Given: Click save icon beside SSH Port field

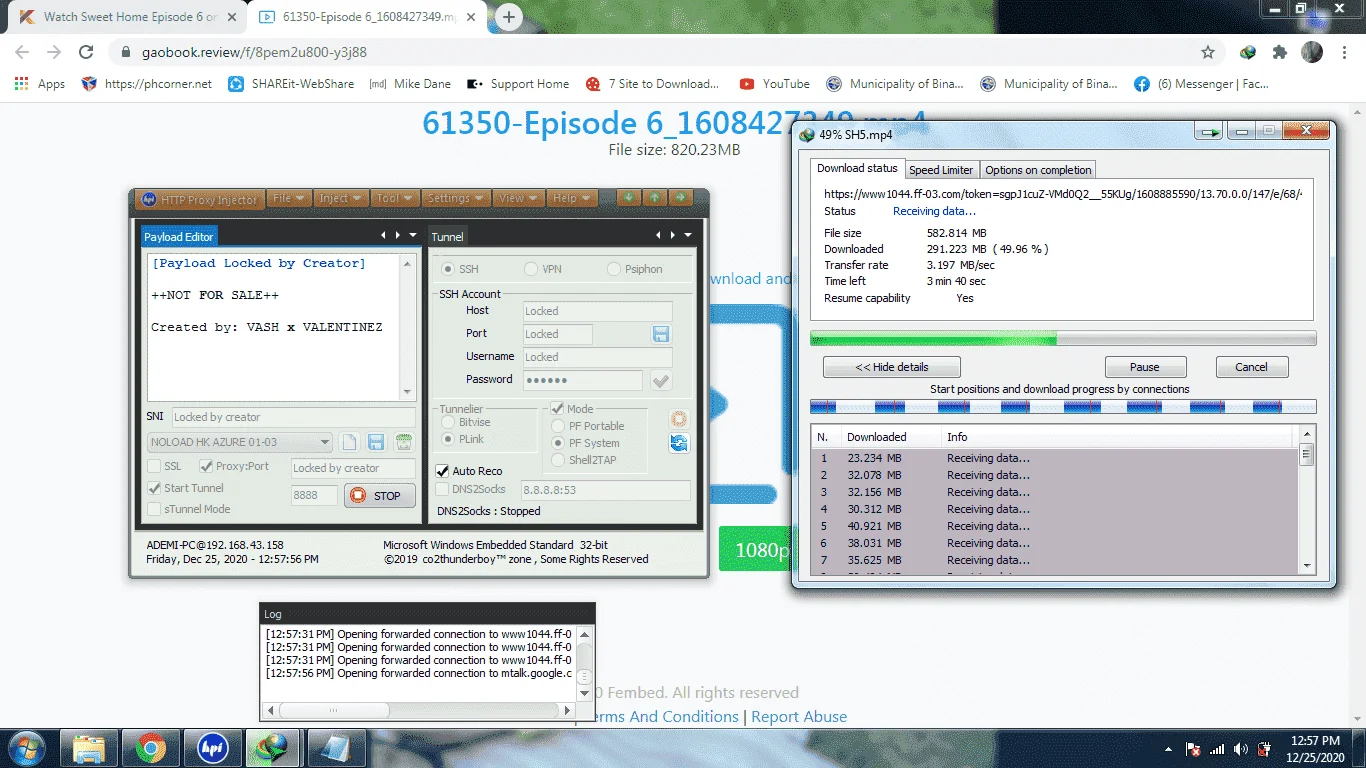Looking at the screenshot, I should click(x=661, y=334).
